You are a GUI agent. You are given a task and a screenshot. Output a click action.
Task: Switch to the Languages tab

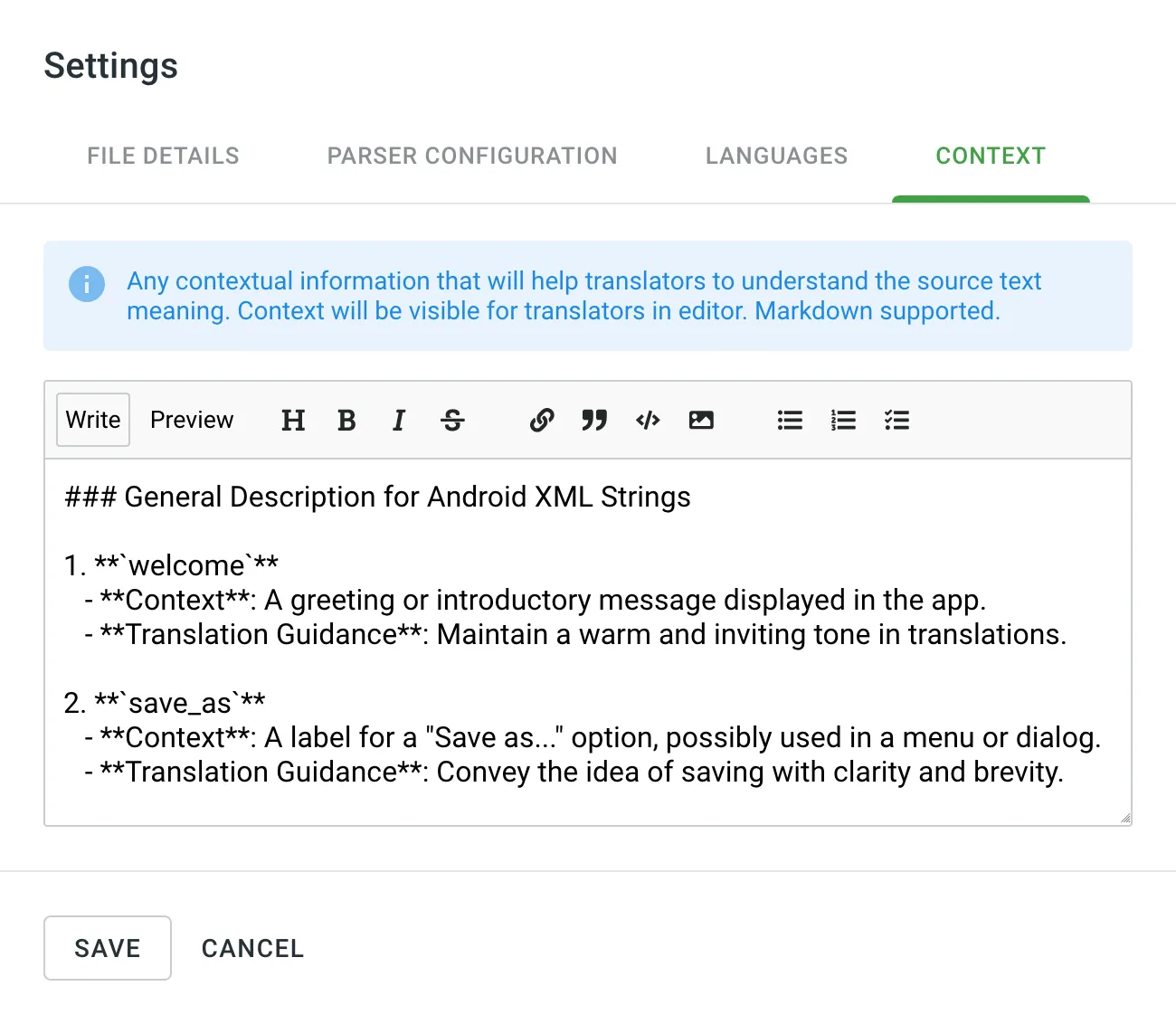coord(775,156)
